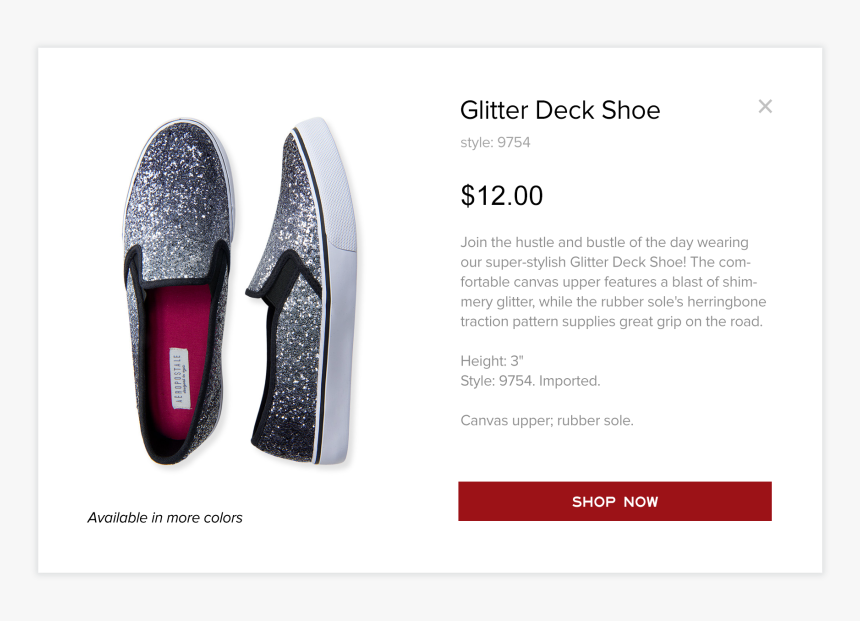The height and width of the screenshot is (621, 860).
Task: Click the 'Style: 9754. Imported.' line
Action: coord(530,381)
